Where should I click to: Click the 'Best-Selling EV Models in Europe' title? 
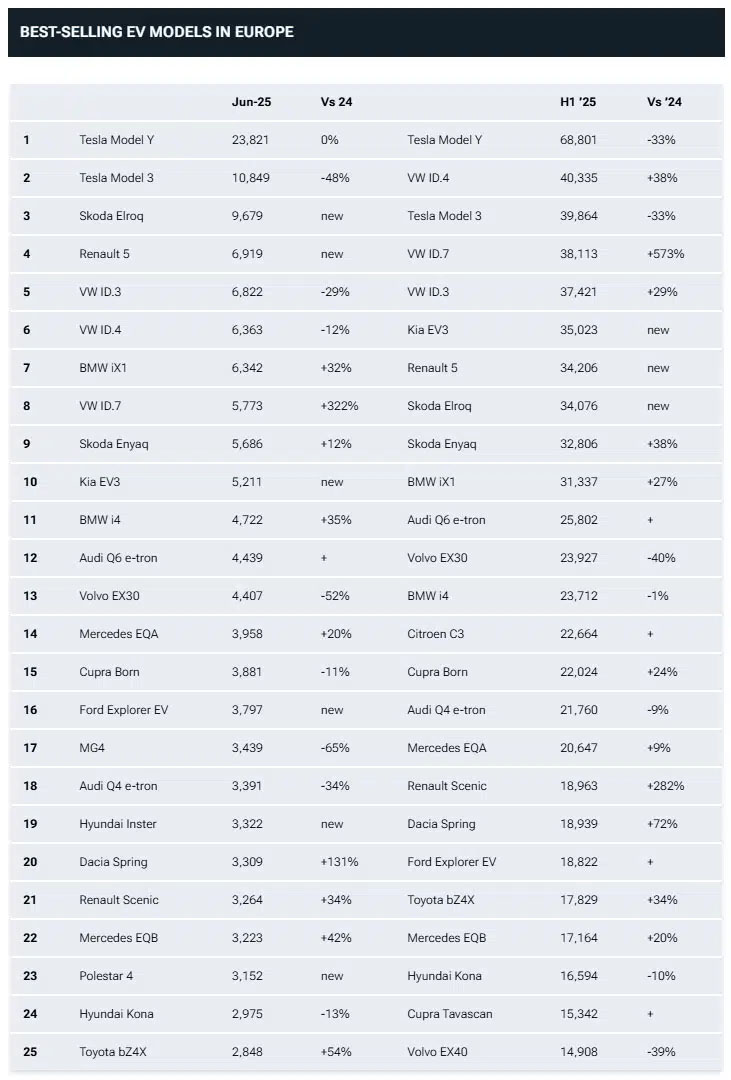(157, 32)
